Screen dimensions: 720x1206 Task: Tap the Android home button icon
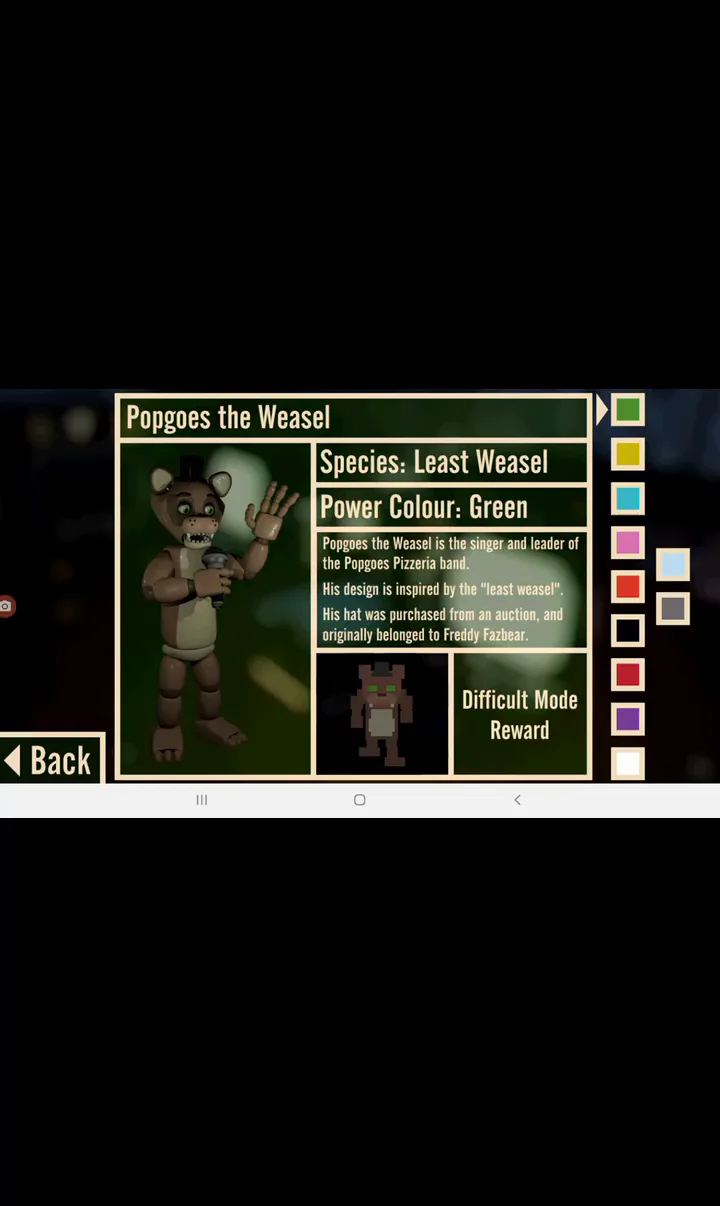360,800
